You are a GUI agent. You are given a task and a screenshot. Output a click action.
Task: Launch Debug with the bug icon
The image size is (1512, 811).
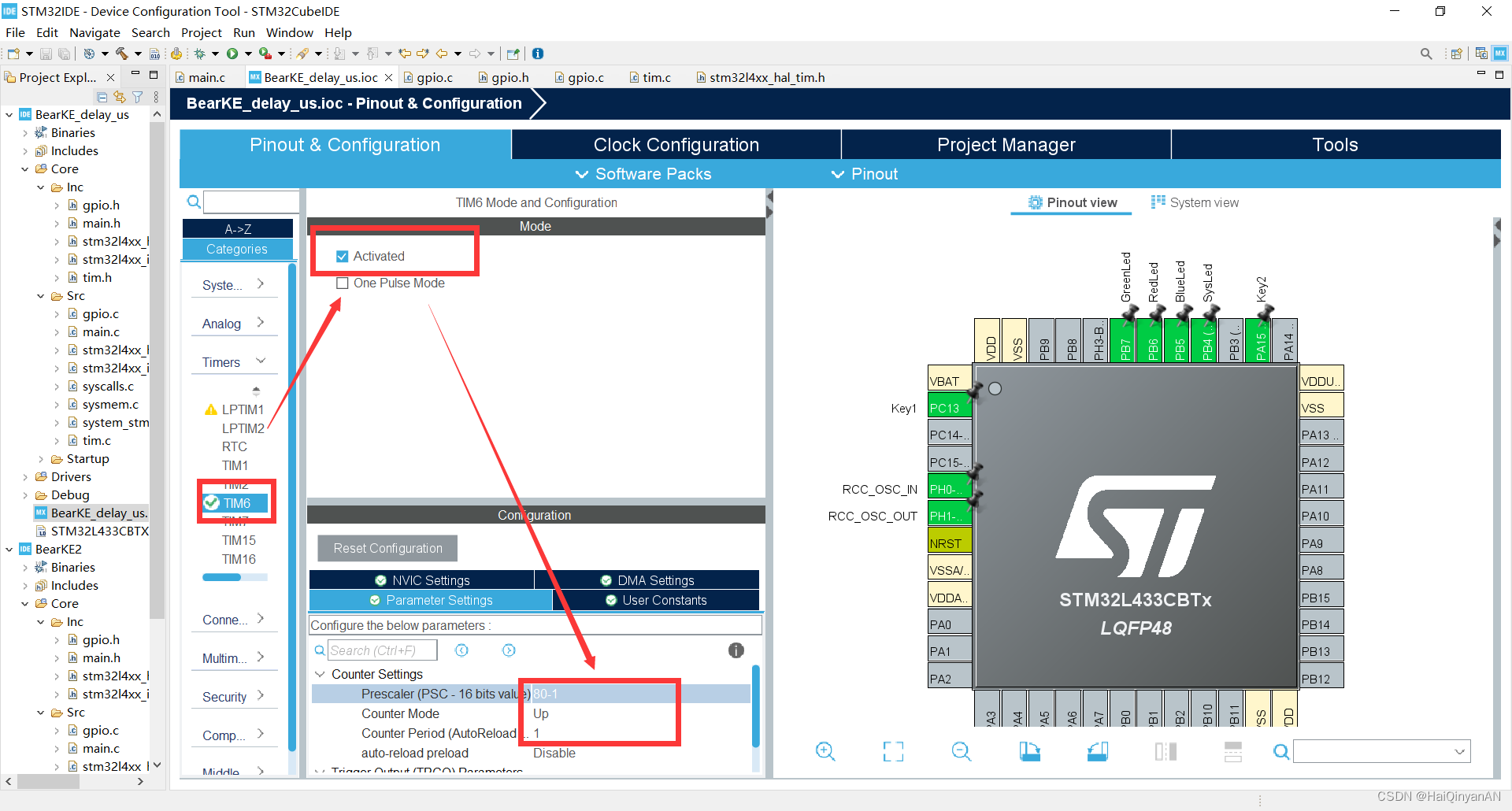(x=200, y=53)
